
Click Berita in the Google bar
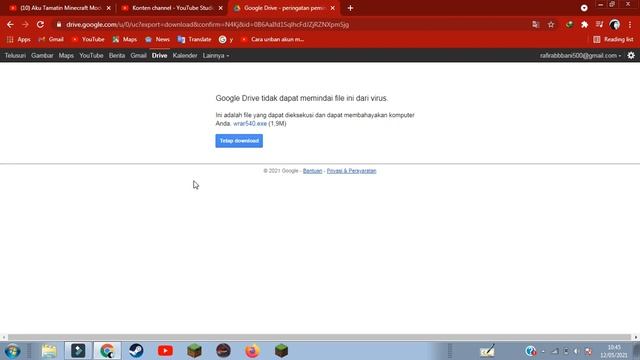click(x=117, y=56)
